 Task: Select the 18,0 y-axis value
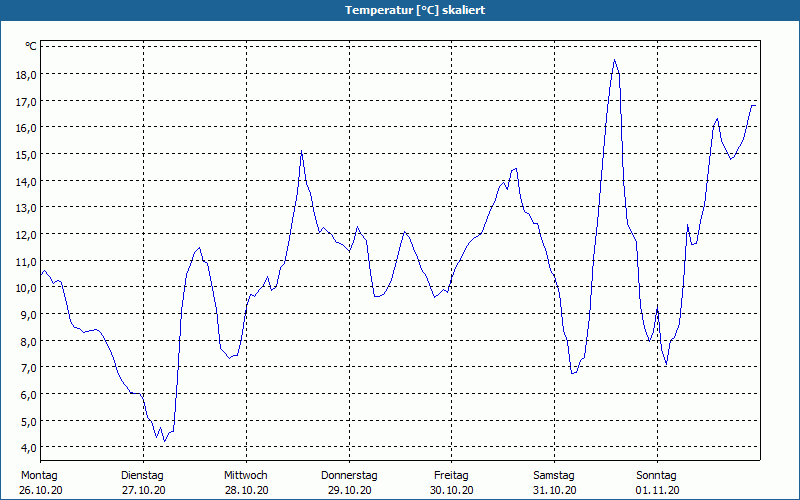coord(27,74)
